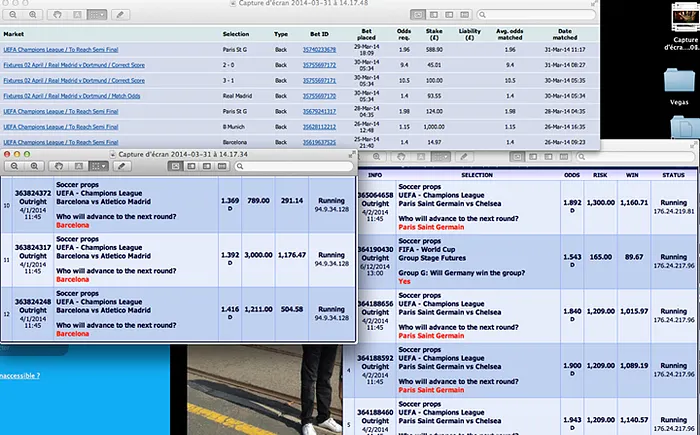Click the ODDS column header in the right window
The width and height of the screenshot is (700, 435).
(x=572, y=175)
